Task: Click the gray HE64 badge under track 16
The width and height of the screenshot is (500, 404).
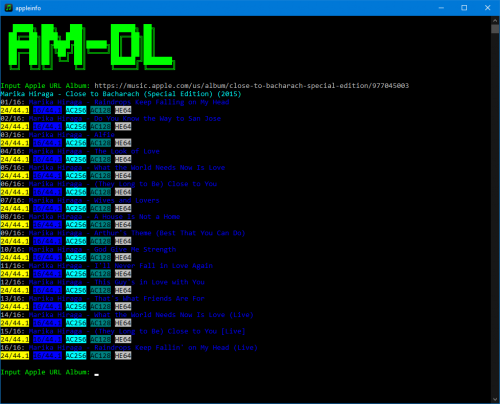Action: [x=123, y=356]
